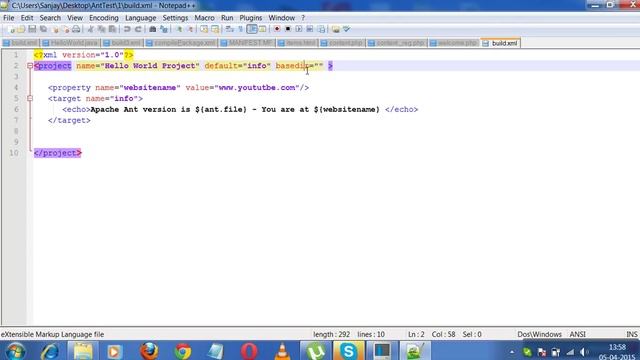Switch to the welcome.php tab
The image size is (640, 360).
[454, 43]
